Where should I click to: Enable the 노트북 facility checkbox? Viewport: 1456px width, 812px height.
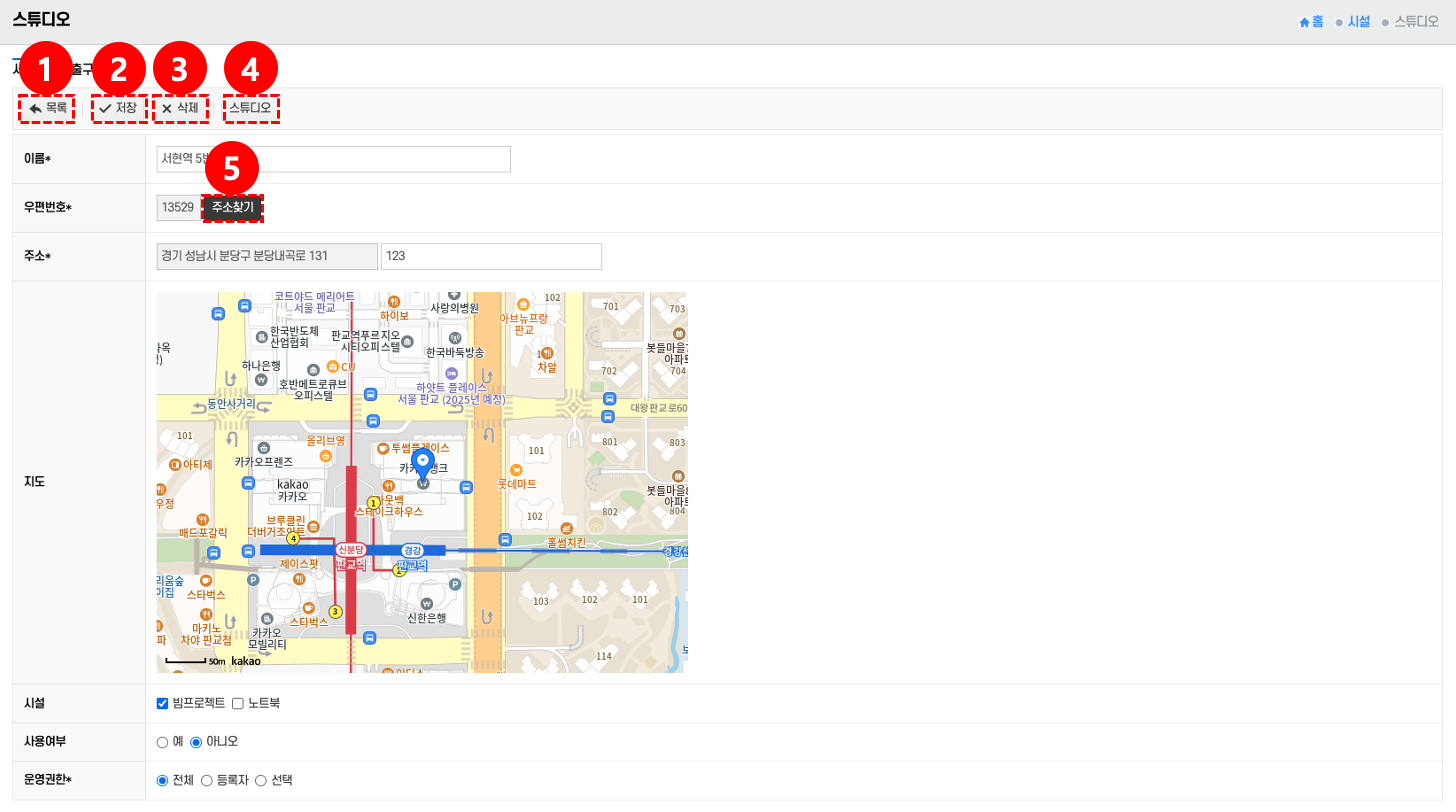point(238,703)
